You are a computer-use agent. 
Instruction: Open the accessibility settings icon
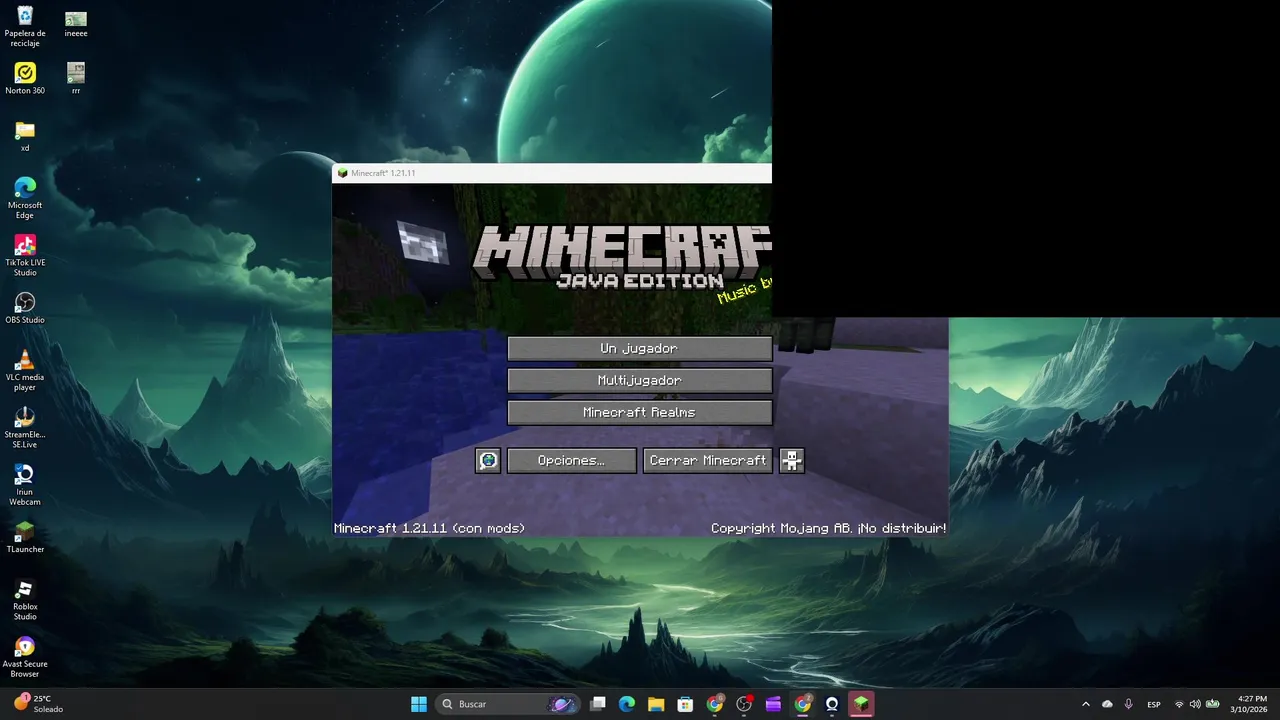coord(792,460)
